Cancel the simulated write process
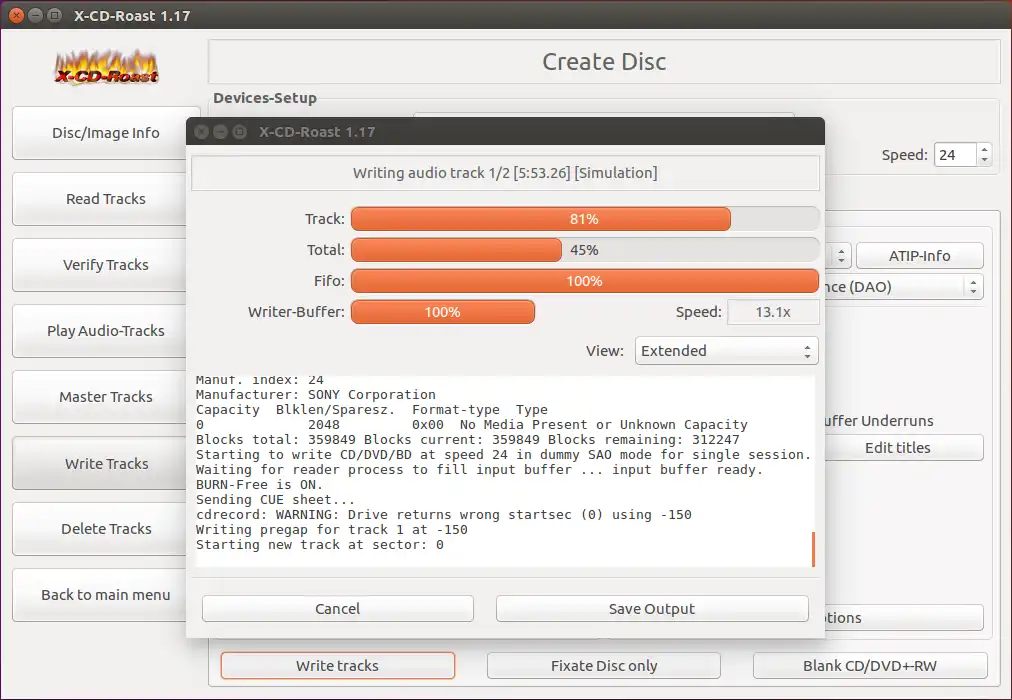The width and height of the screenshot is (1012, 700). tap(338, 608)
